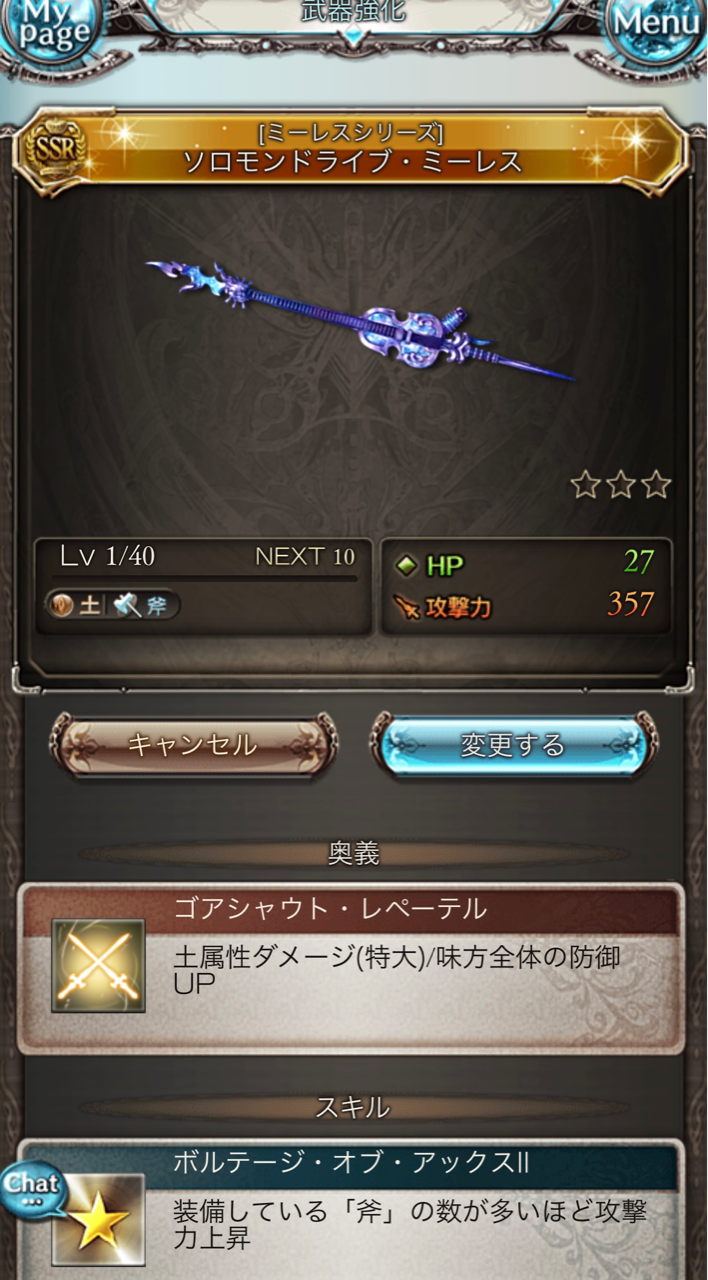Tap the HP diamond icon
This screenshot has width=708, height=1280.
[407, 566]
